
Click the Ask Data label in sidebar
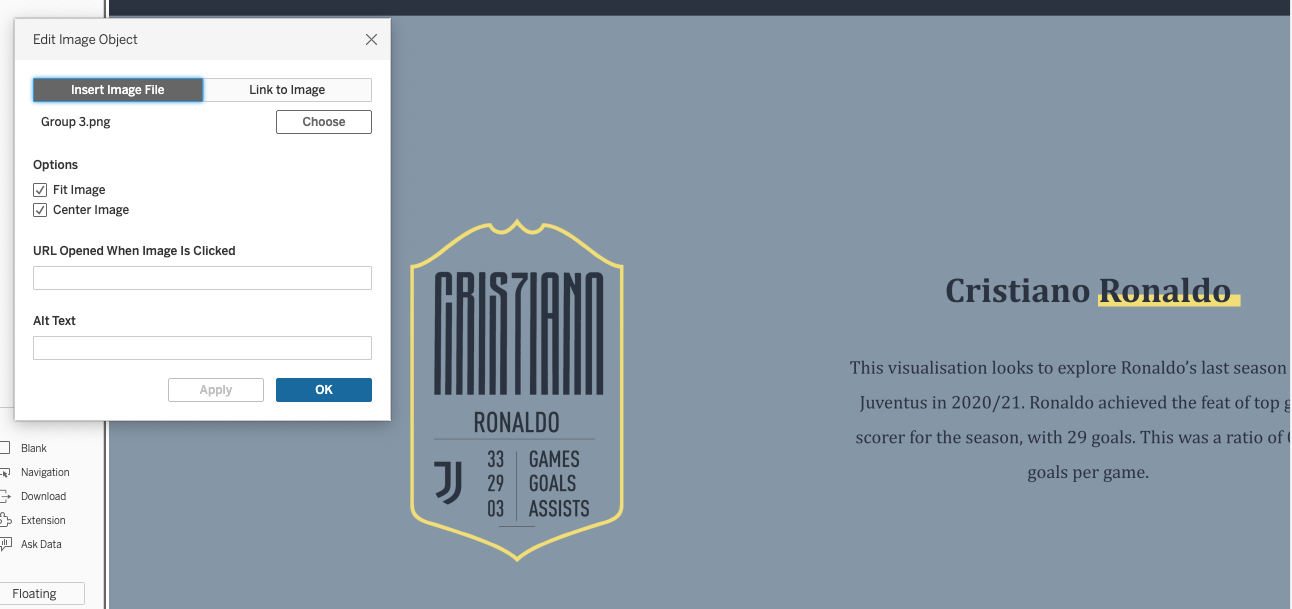pyautogui.click(x=41, y=544)
